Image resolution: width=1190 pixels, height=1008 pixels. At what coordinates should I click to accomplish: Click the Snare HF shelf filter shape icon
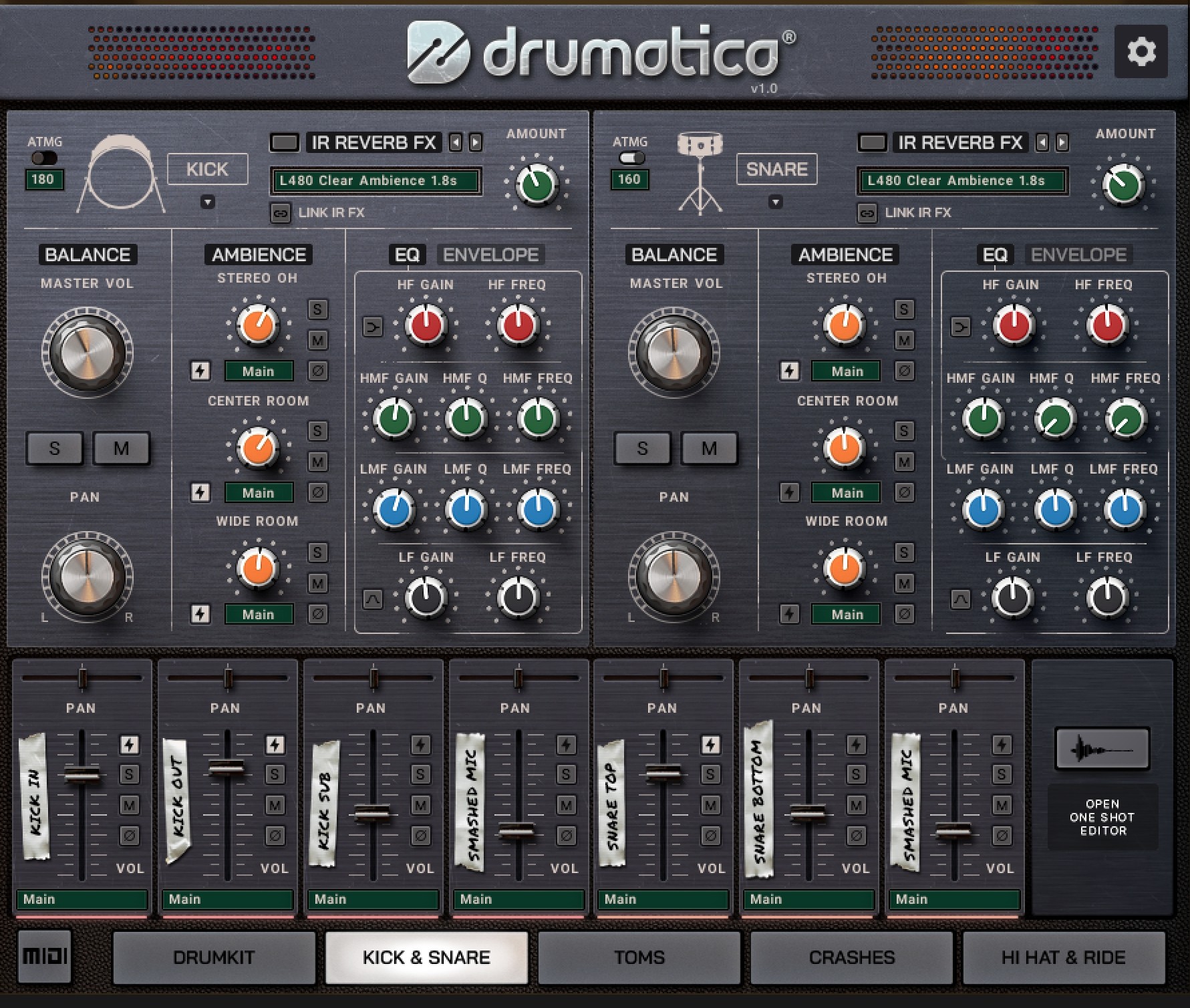960,327
